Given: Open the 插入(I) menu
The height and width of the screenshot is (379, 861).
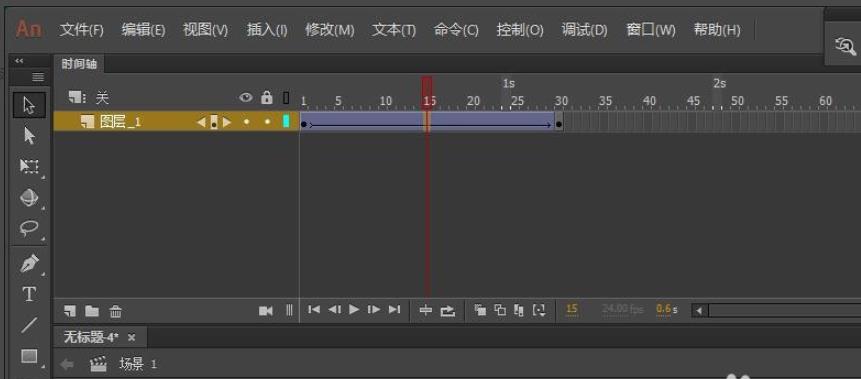Looking at the screenshot, I should click(267, 30).
